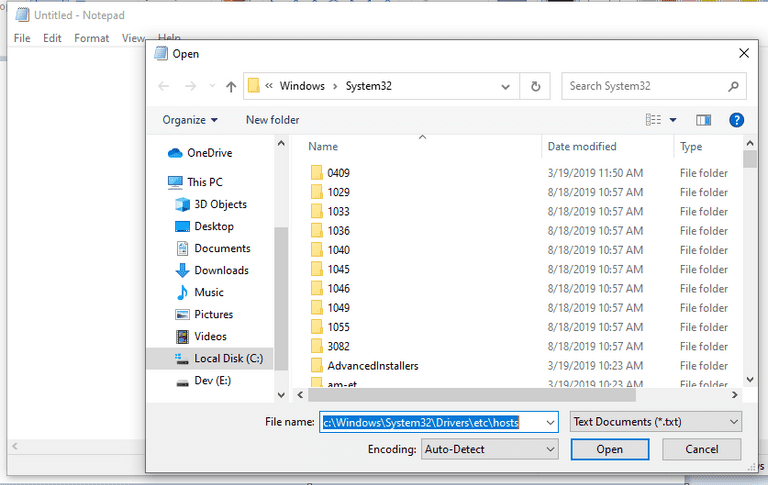The height and width of the screenshot is (485, 768).
Task: Show the preview pane icon
Action: [703, 120]
